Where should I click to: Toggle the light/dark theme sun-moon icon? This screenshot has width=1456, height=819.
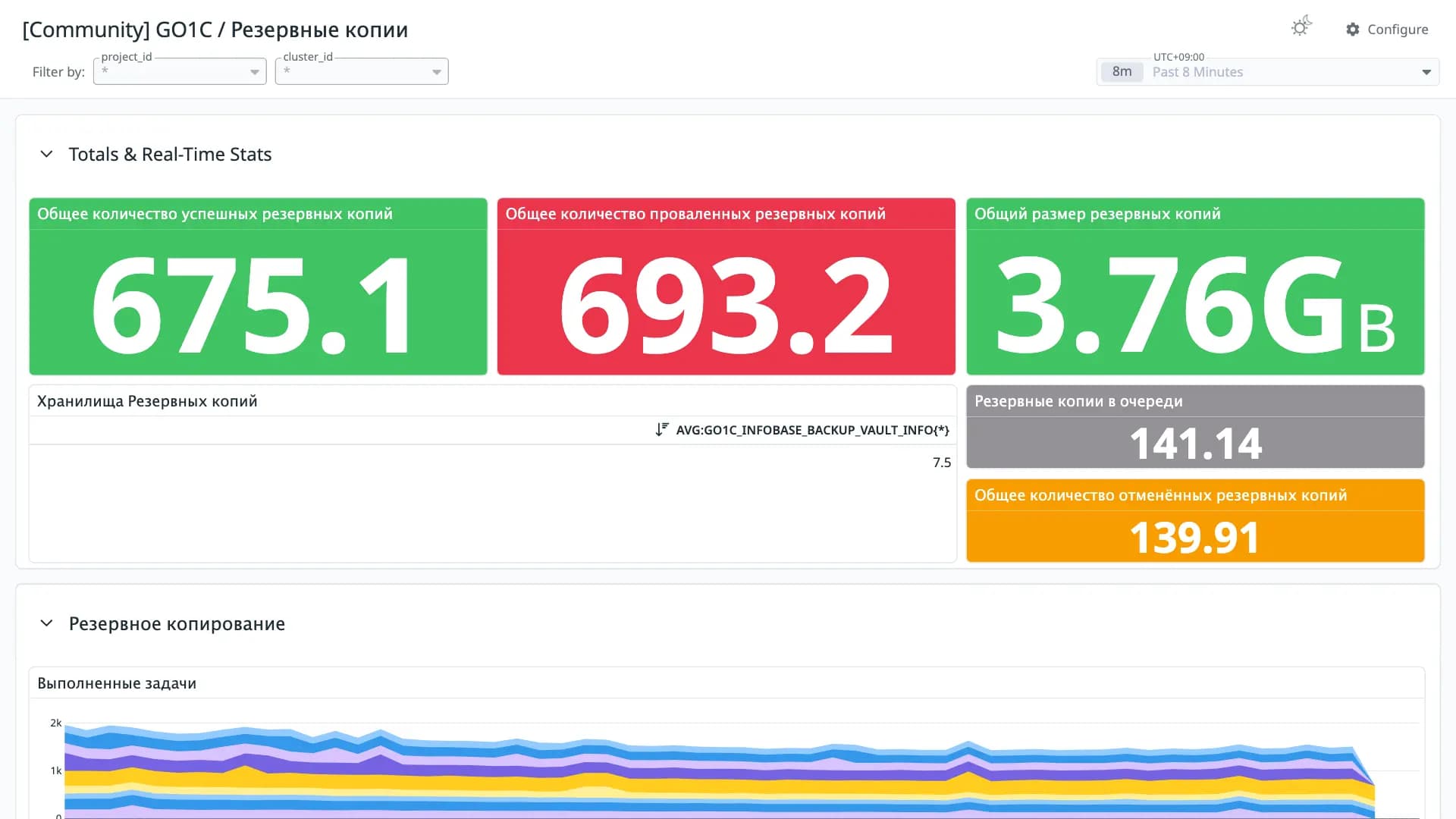1301,27
